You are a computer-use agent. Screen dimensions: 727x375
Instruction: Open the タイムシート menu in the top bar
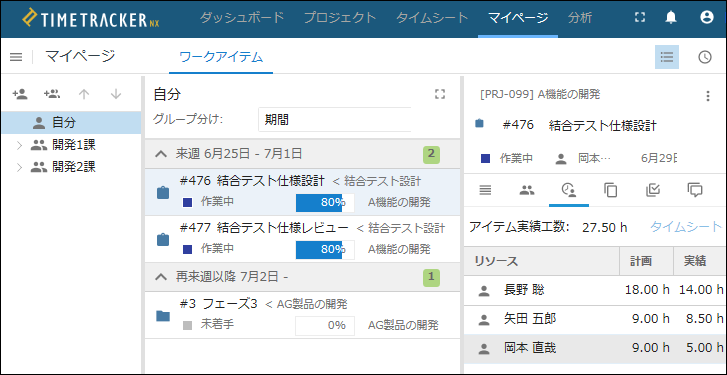(x=432, y=18)
